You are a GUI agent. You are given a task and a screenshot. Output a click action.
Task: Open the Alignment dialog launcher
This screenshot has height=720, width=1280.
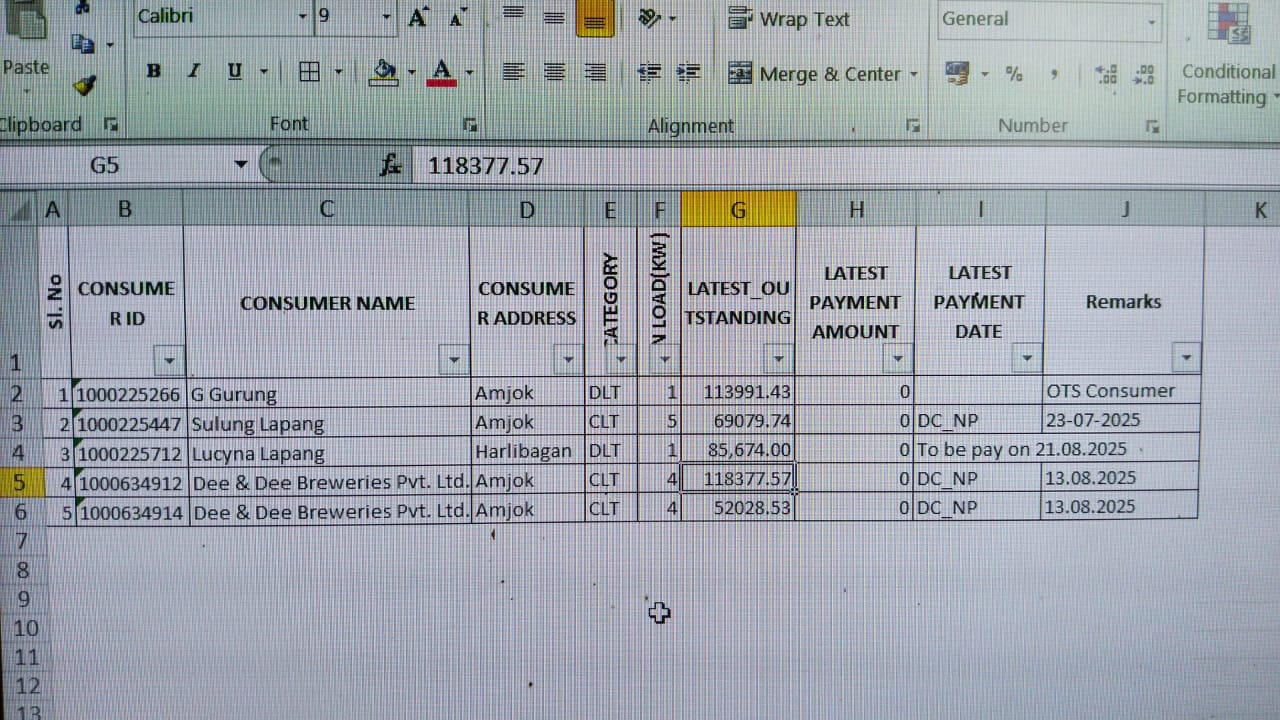(912, 125)
